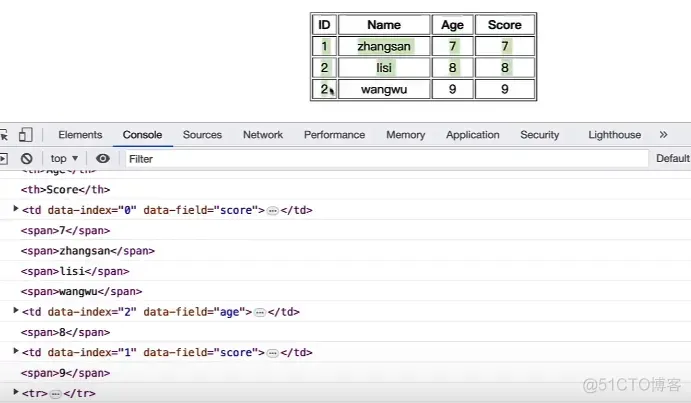Click the Age cell in zhangsan row

click(453, 46)
